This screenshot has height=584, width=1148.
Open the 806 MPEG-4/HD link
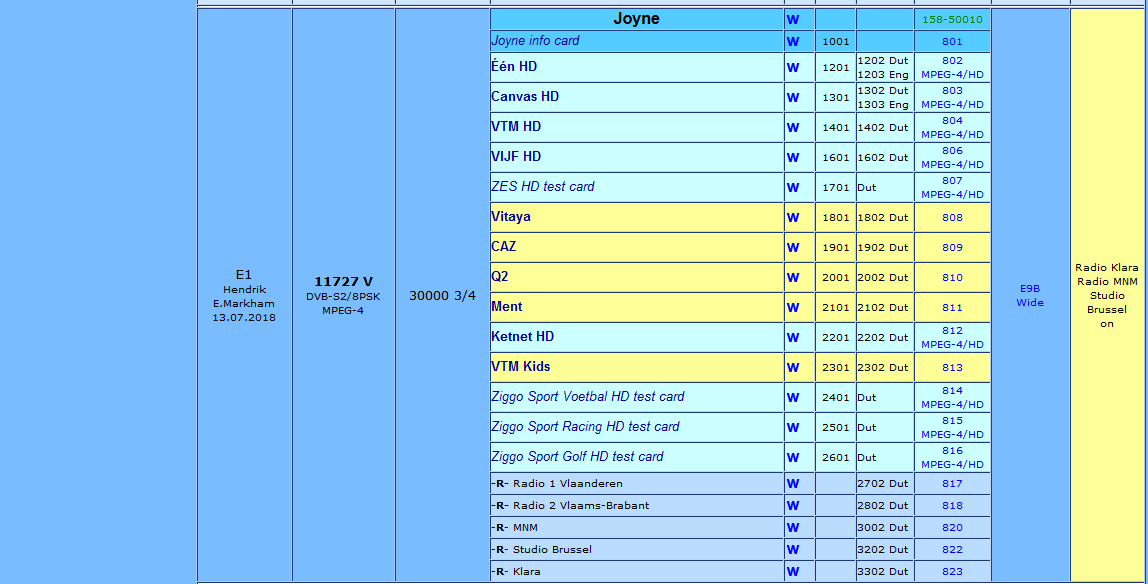point(952,157)
